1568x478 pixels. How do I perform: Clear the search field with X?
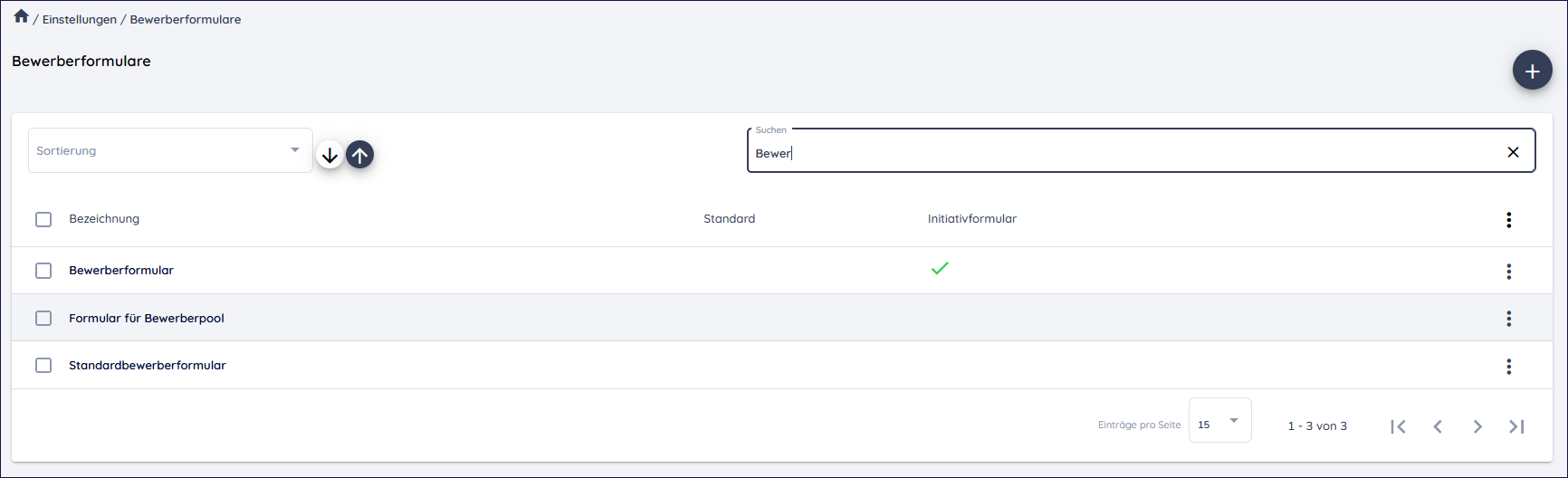[1513, 152]
